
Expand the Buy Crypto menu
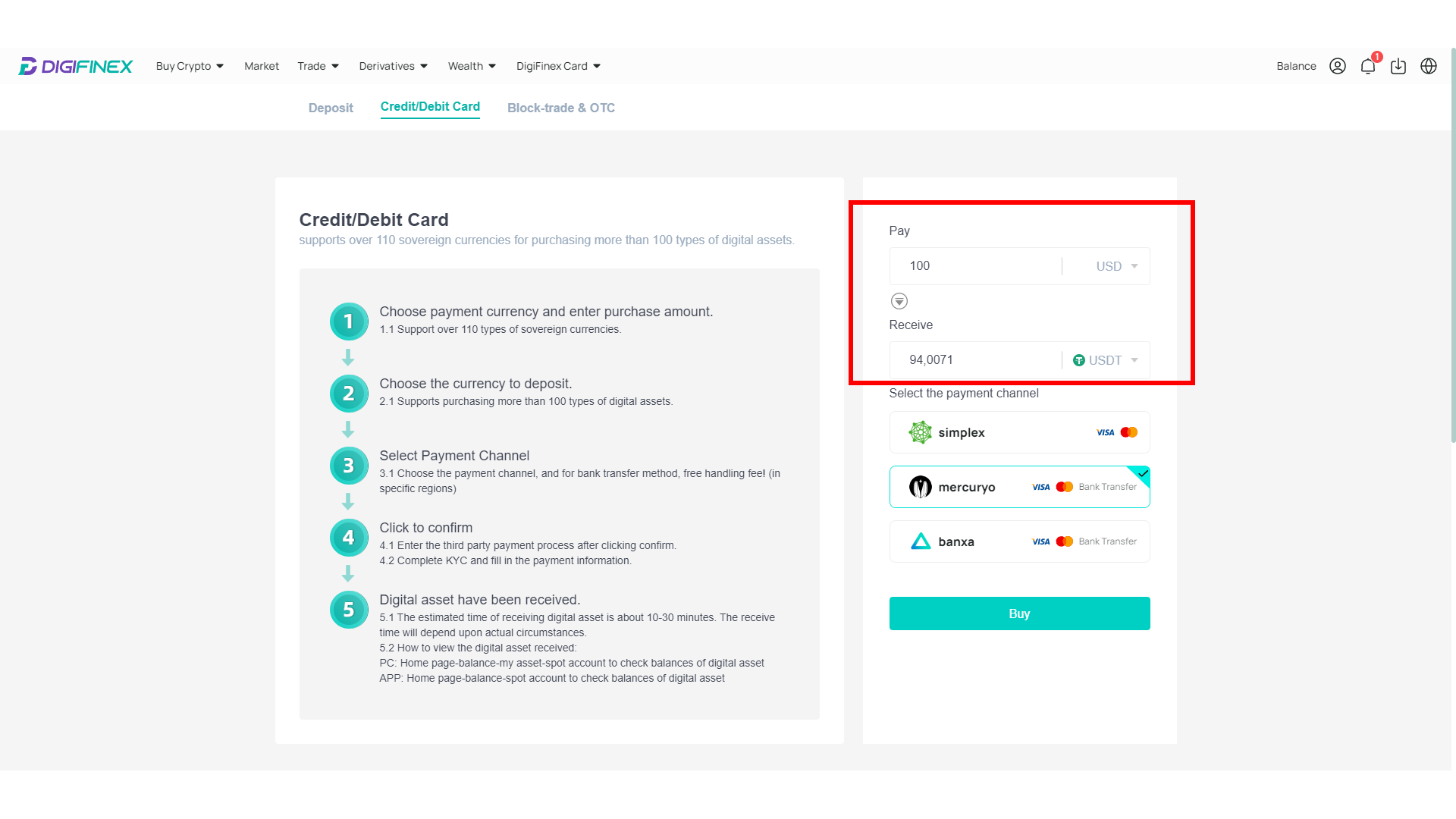[x=189, y=66]
